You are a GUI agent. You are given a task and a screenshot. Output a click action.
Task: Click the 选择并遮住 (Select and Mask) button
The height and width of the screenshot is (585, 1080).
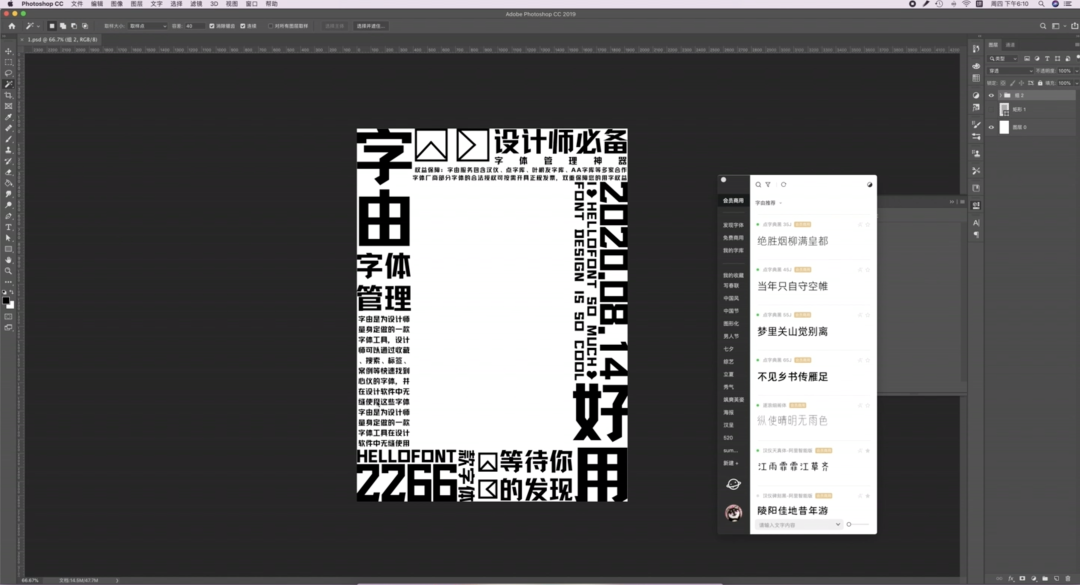(x=370, y=26)
